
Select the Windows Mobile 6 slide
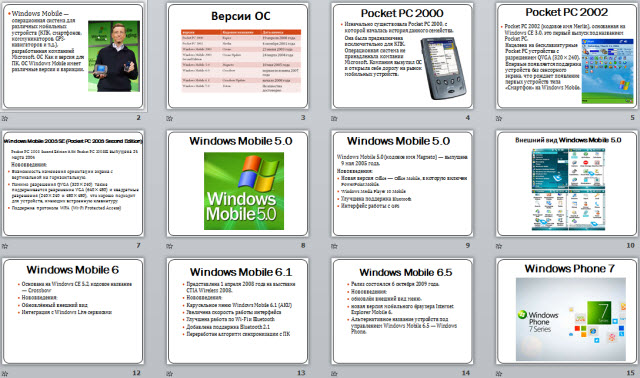[73, 311]
